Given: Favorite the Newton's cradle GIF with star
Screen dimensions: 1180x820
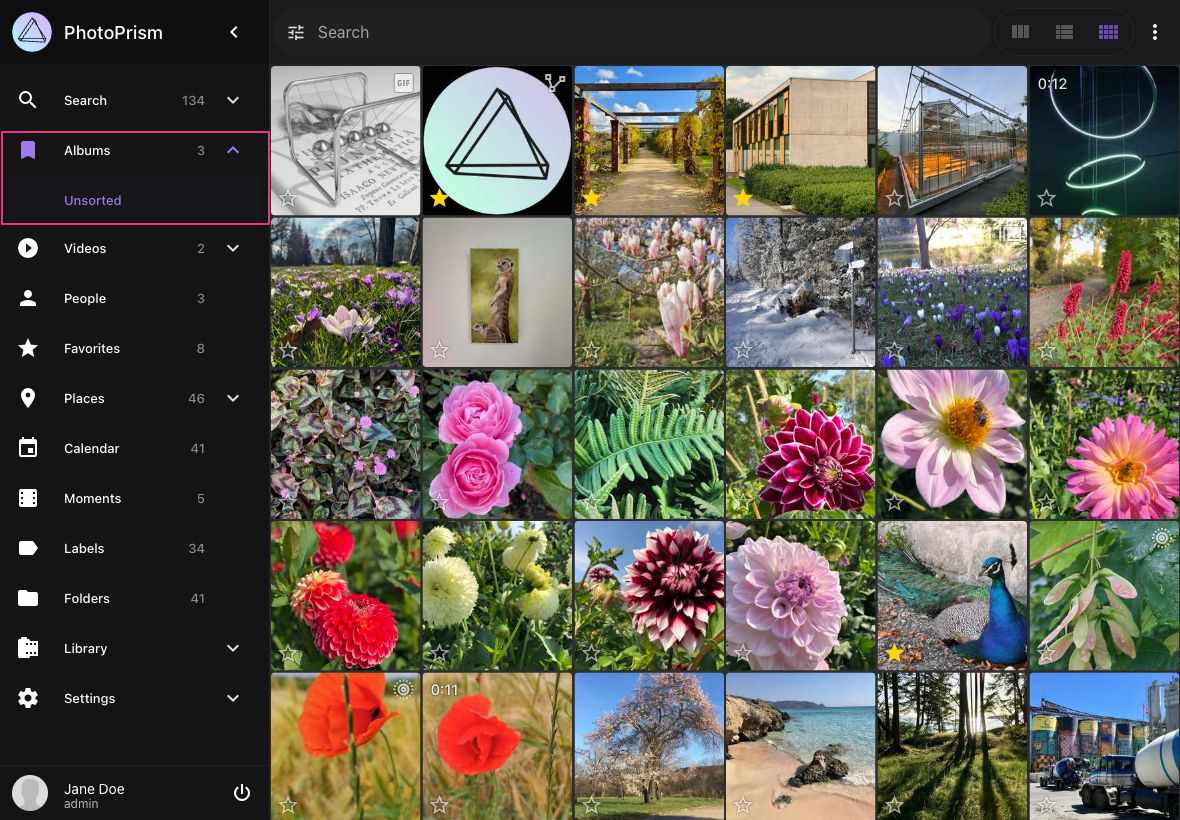Looking at the screenshot, I should 288,198.
